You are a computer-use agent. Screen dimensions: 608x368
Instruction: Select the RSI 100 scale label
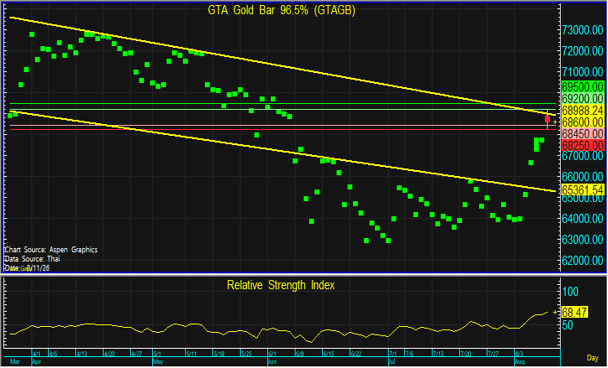[x=570, y=292]
